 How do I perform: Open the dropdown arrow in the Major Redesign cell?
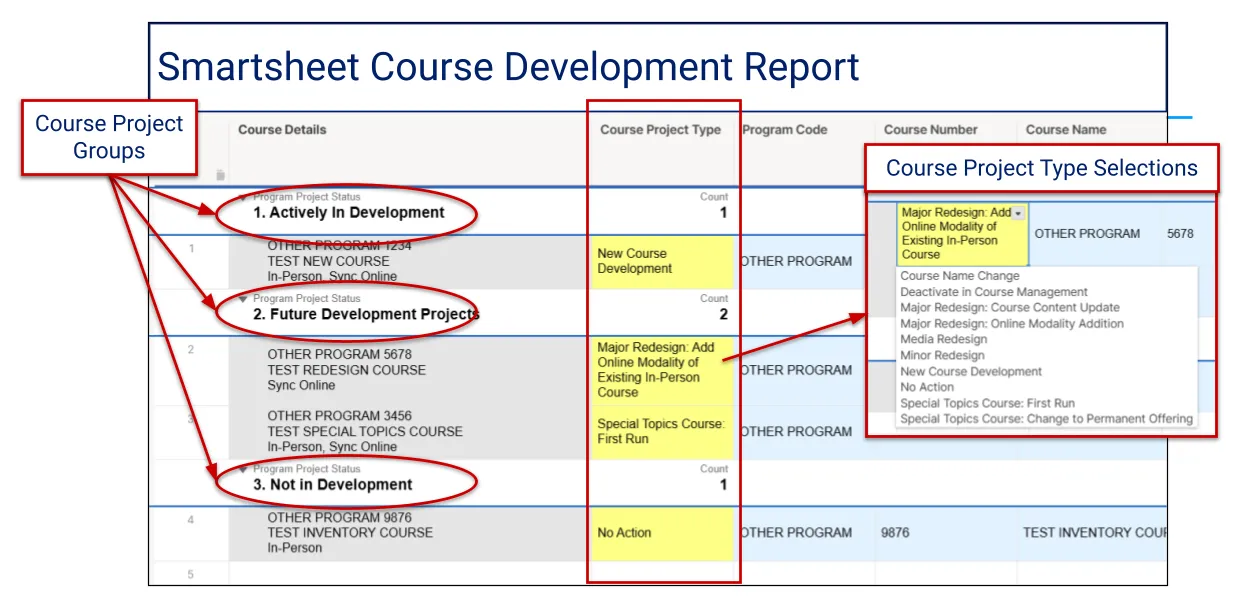tap(1018, 214)
